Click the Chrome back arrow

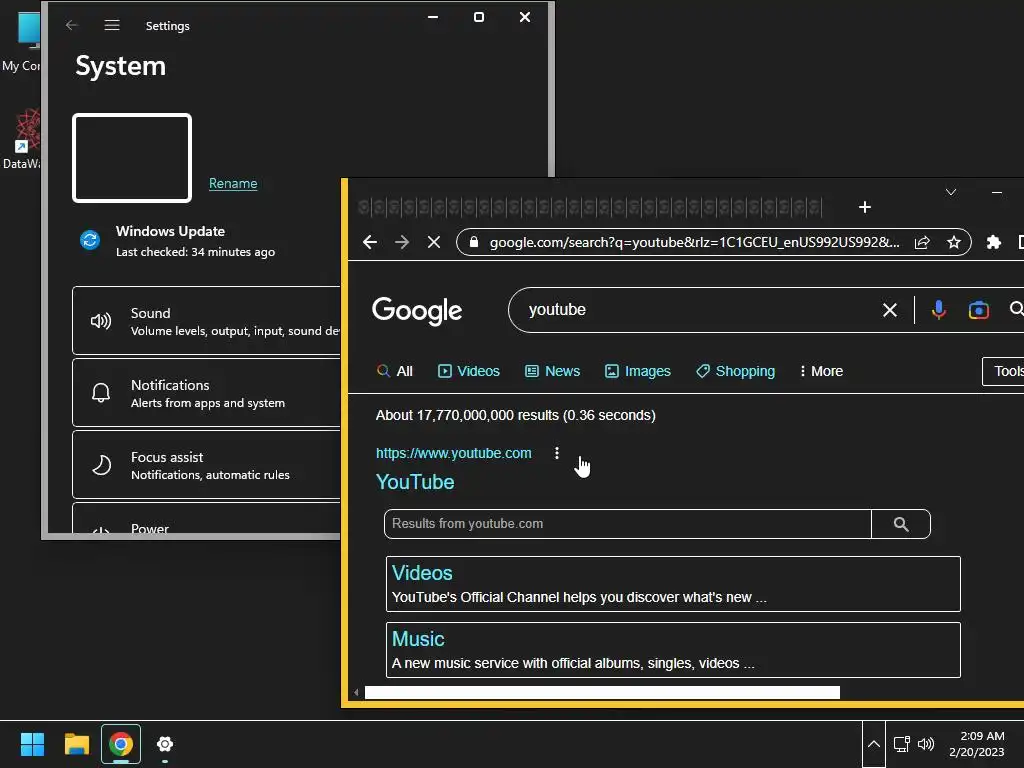(370, 242)
